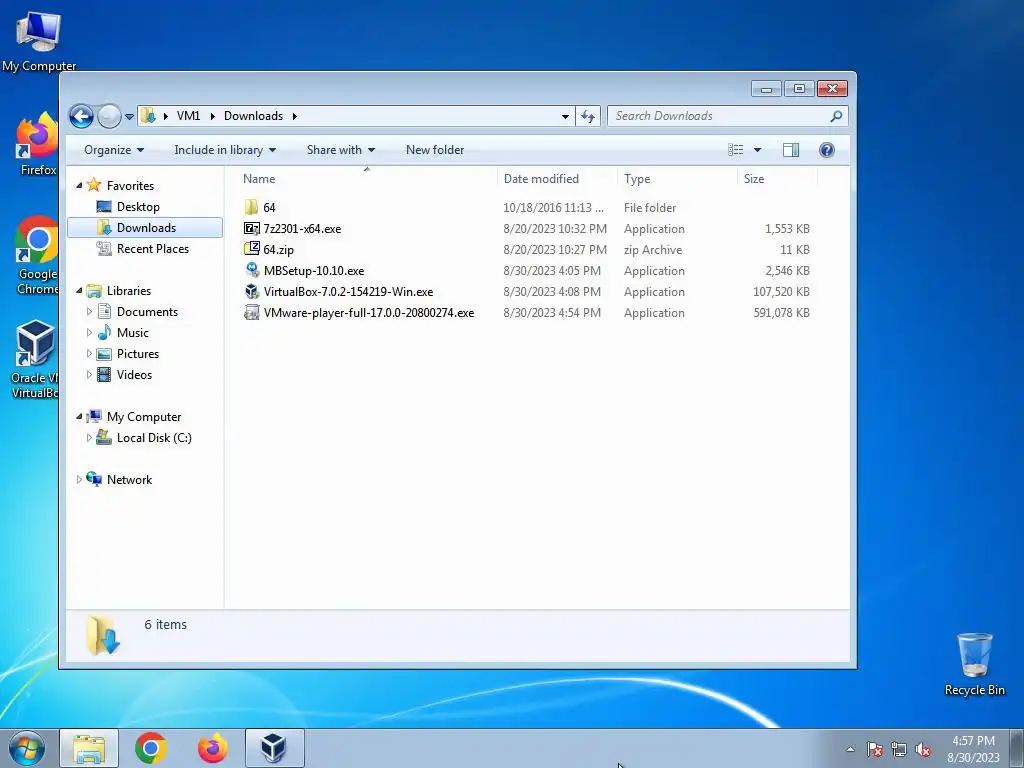
Task: Show the preview pane
Action: [x=791, y=150]
